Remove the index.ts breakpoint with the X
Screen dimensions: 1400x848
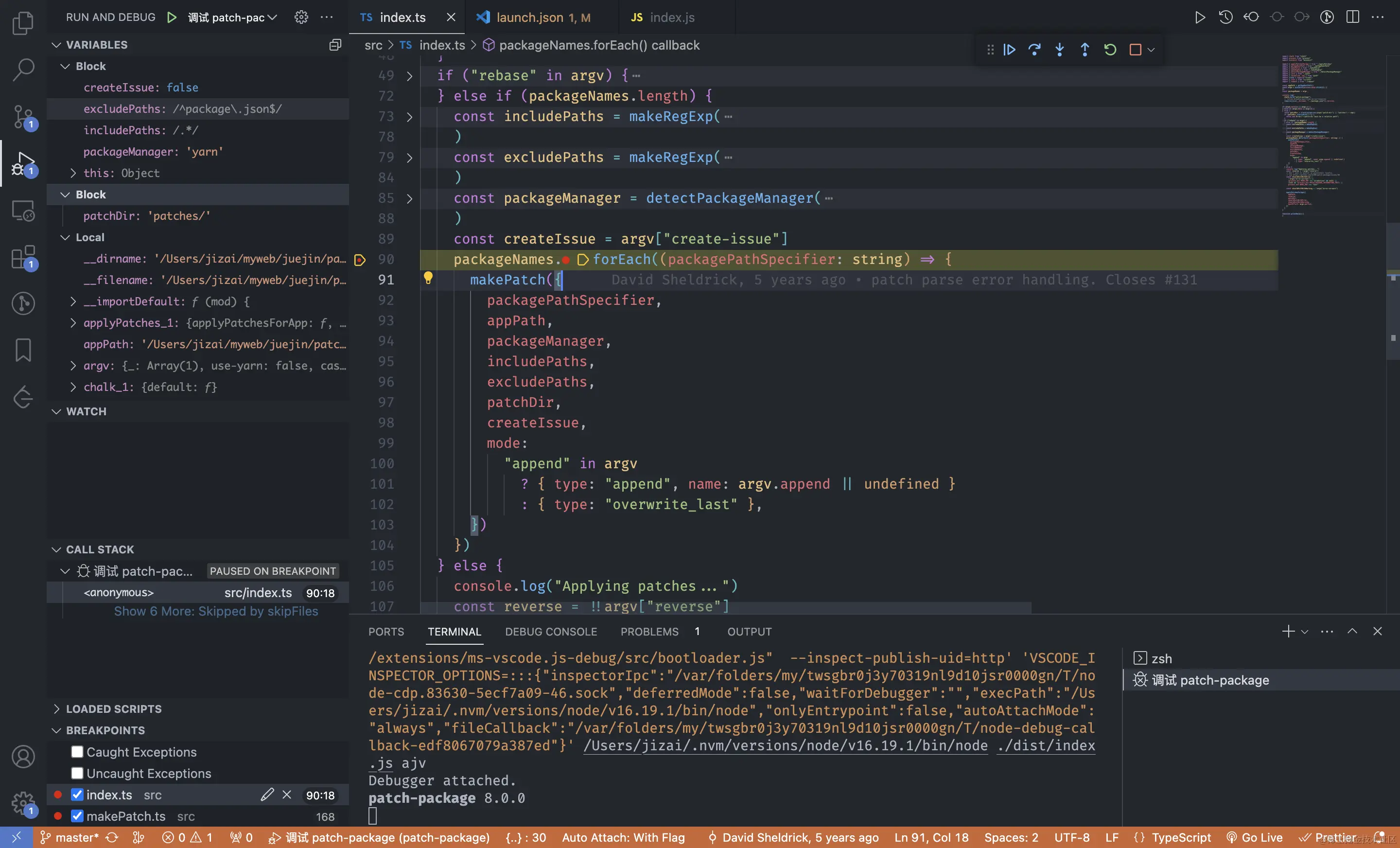point(287,795)
